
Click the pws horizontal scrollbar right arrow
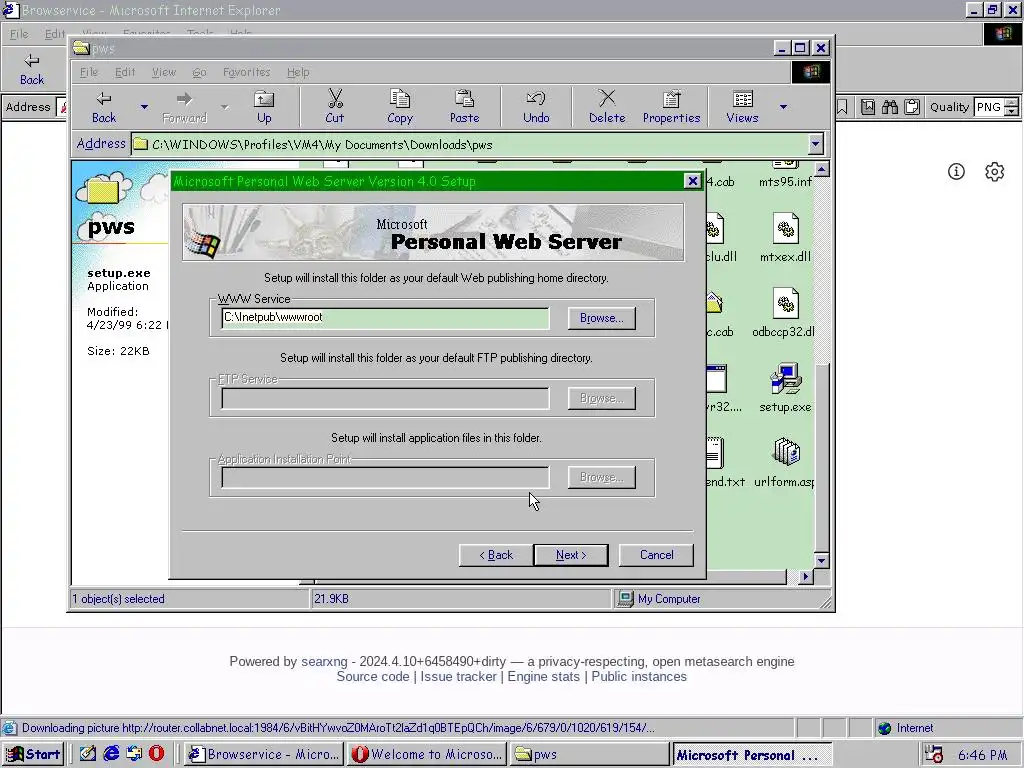pyautogui.click(x=805, y=577)
